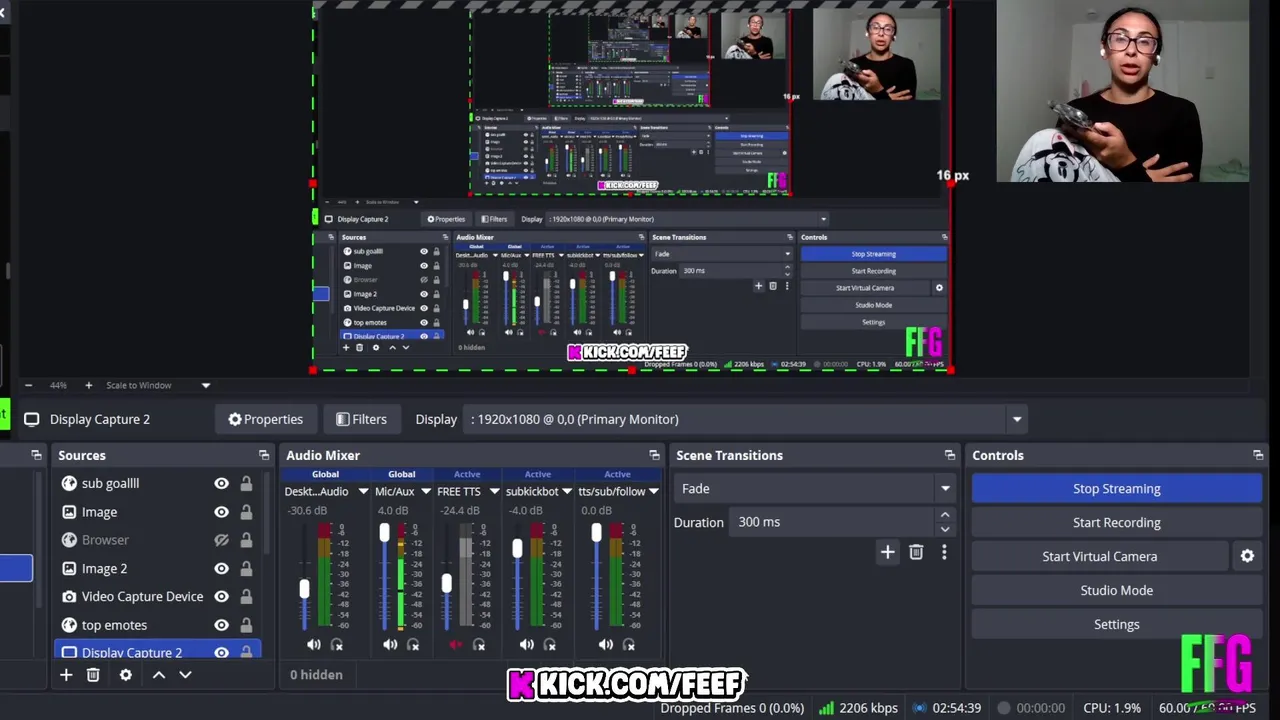Move selected source down in Sources list

[x=185, y=675]
